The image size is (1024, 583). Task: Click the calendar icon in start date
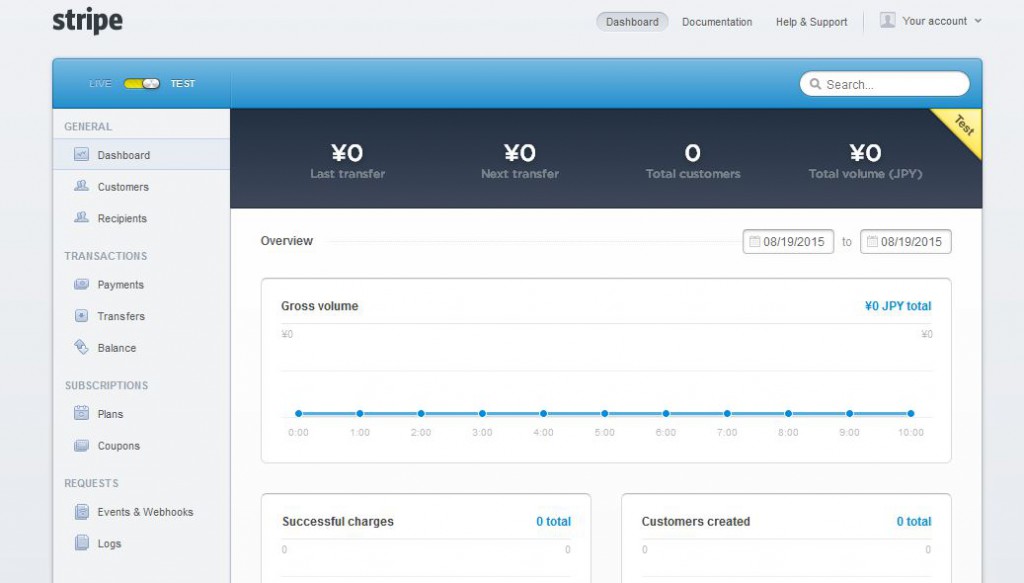point(754,242)
